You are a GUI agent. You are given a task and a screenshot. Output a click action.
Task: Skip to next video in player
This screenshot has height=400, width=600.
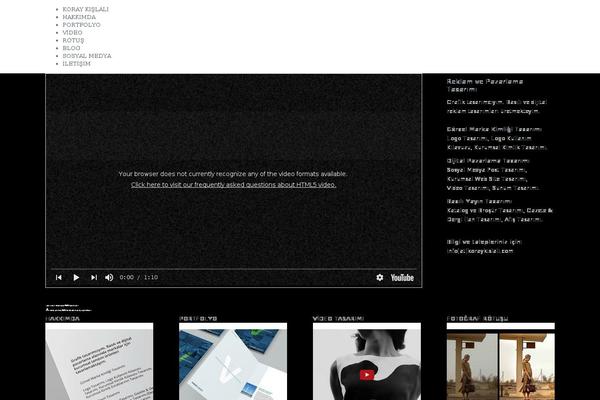pyautogui.click(x=94, y=277)
